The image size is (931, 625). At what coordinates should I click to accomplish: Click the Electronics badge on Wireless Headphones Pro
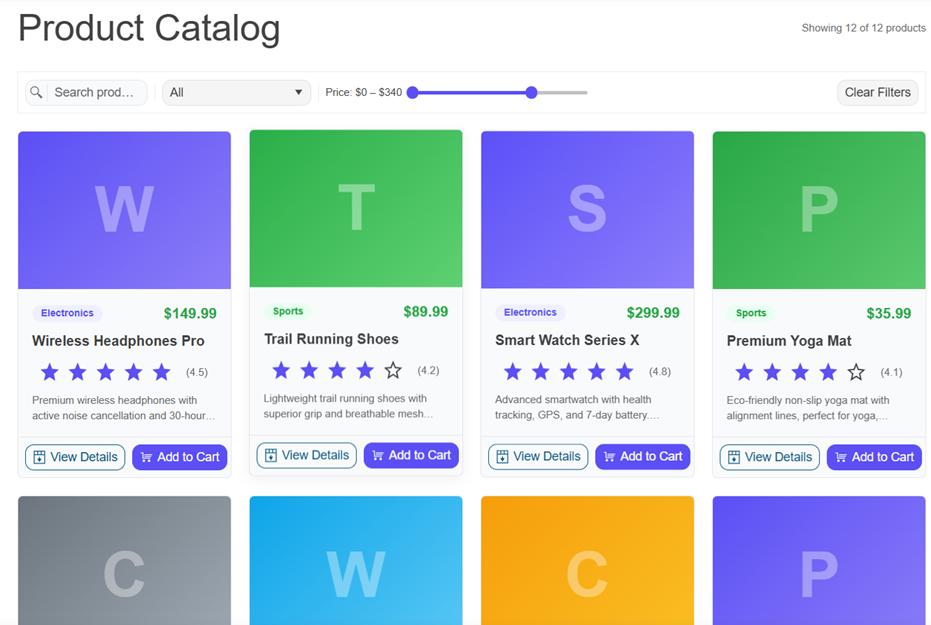point(66,312)
